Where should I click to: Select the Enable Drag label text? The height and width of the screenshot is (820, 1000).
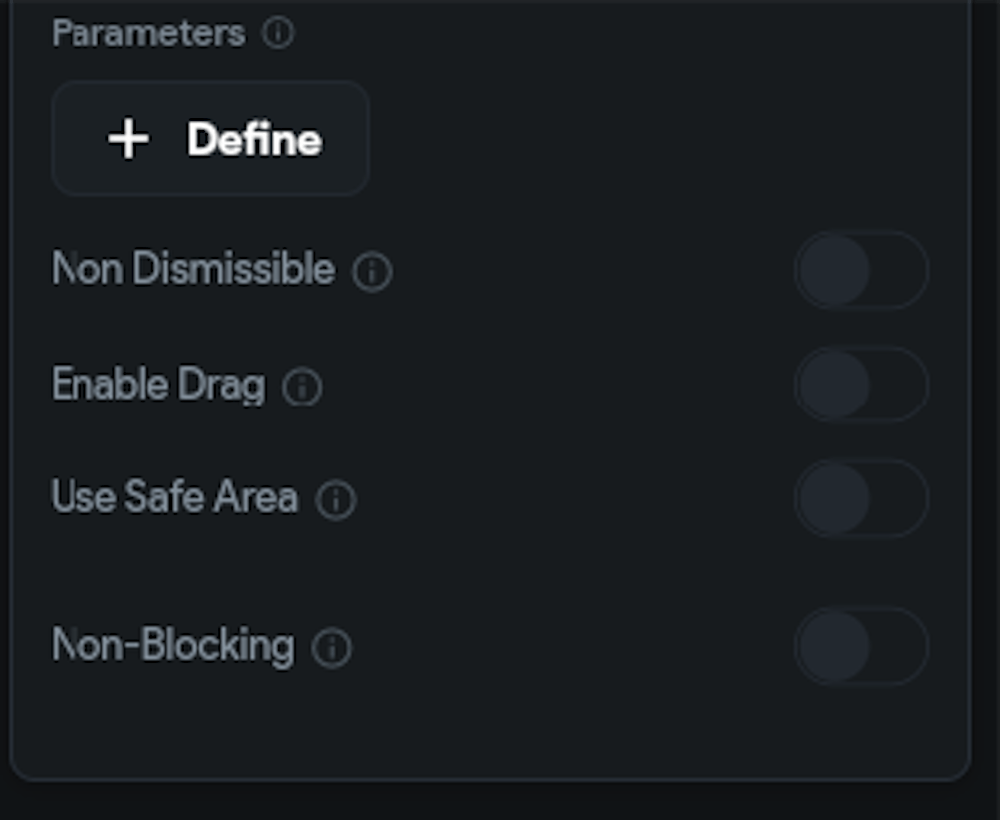click(158, 385)
